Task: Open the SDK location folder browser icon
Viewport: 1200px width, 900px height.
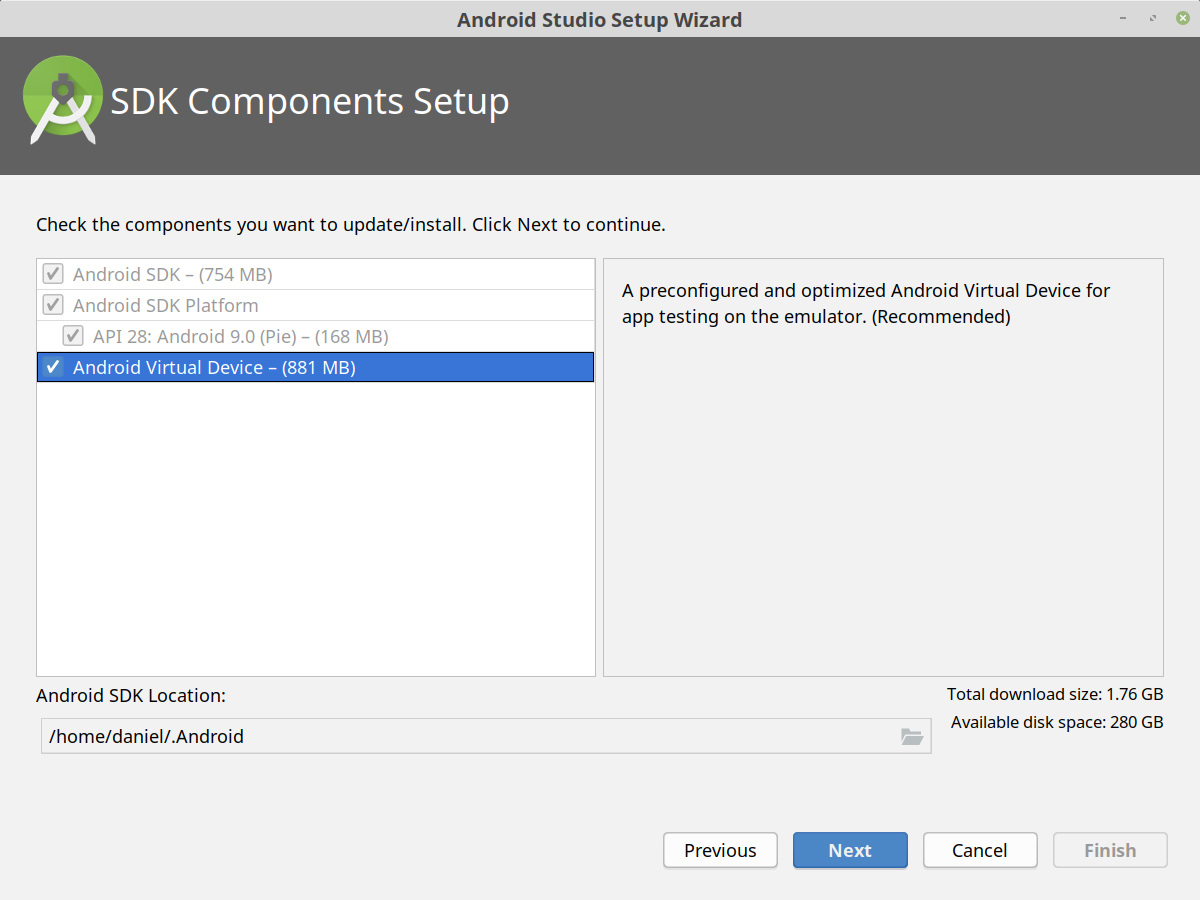Action: pyautogui.click(x=911, y=737)
